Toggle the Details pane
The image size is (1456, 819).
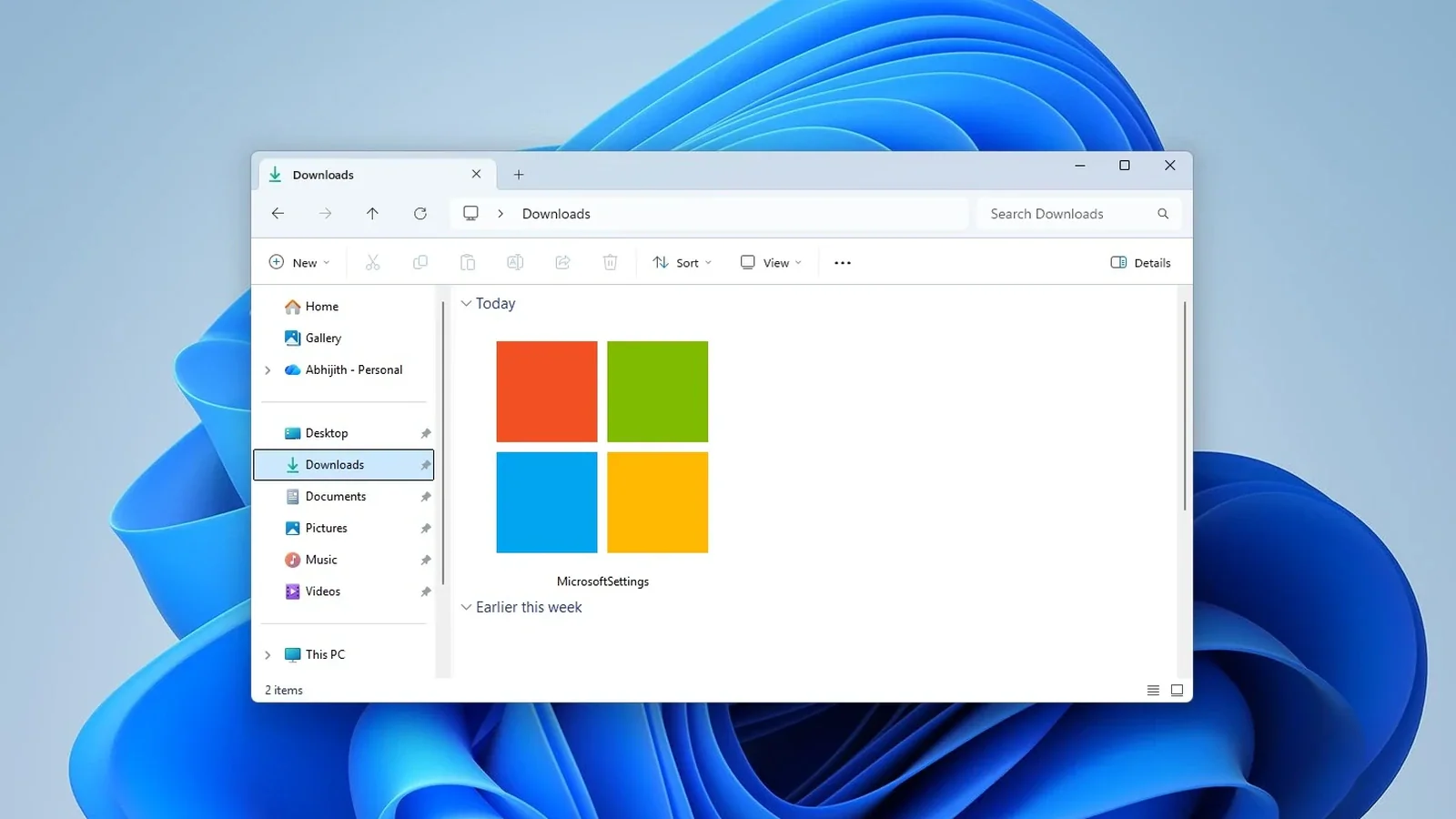click(1140, 262)
